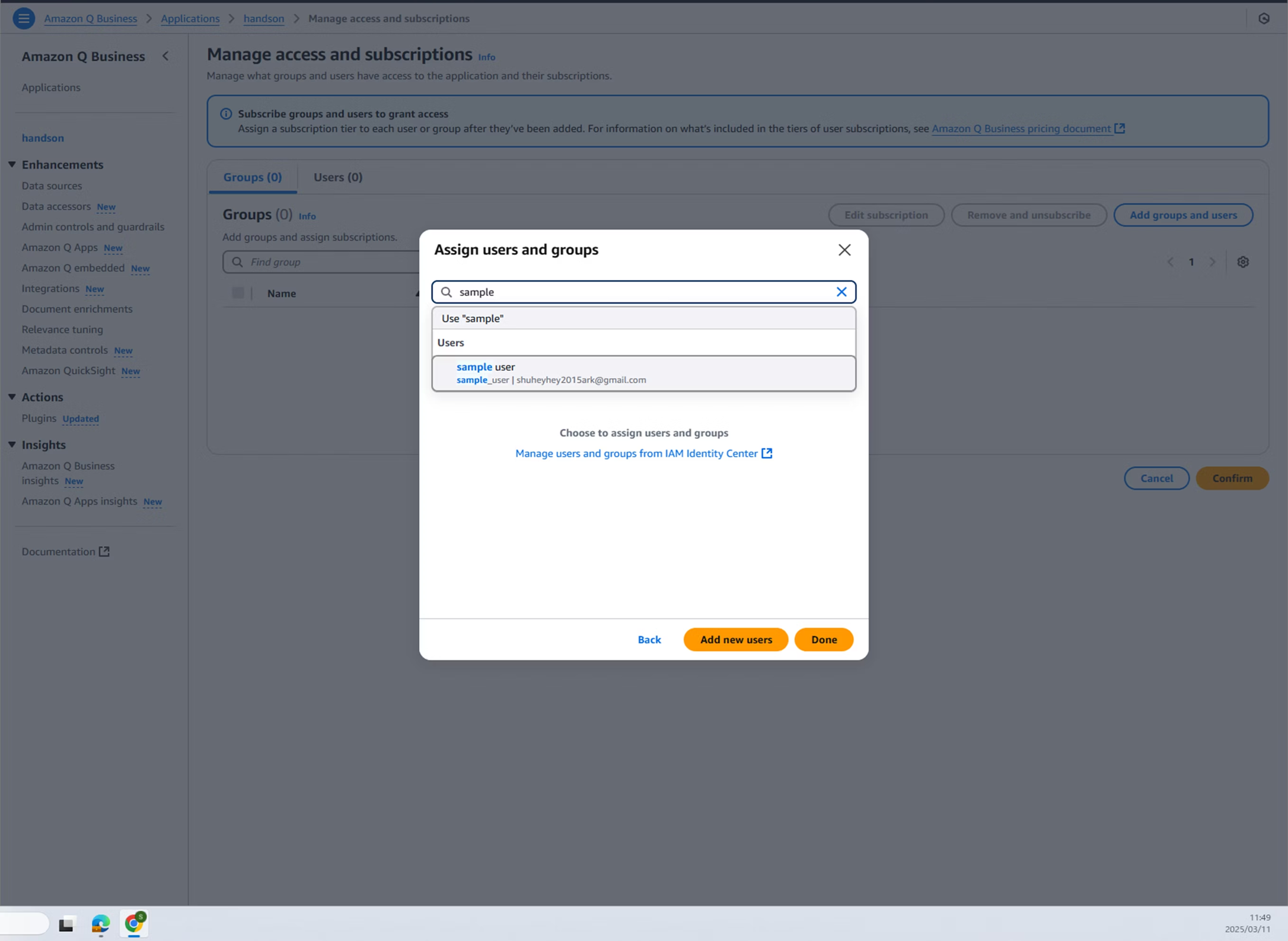Screen dimensions: 1288x941
Task: Click the top-right settings hexagon icon
Action: pyautogui.click(x=1264, y=18)
